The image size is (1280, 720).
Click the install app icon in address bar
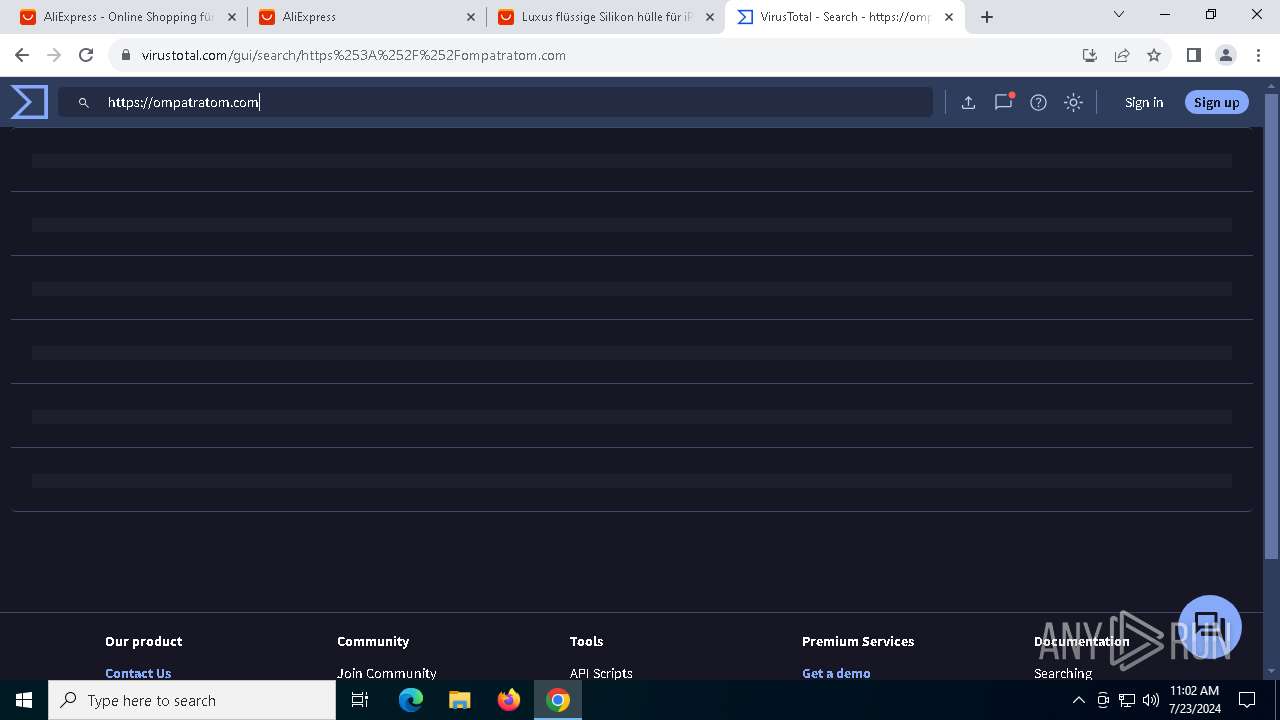point(1090,55)
